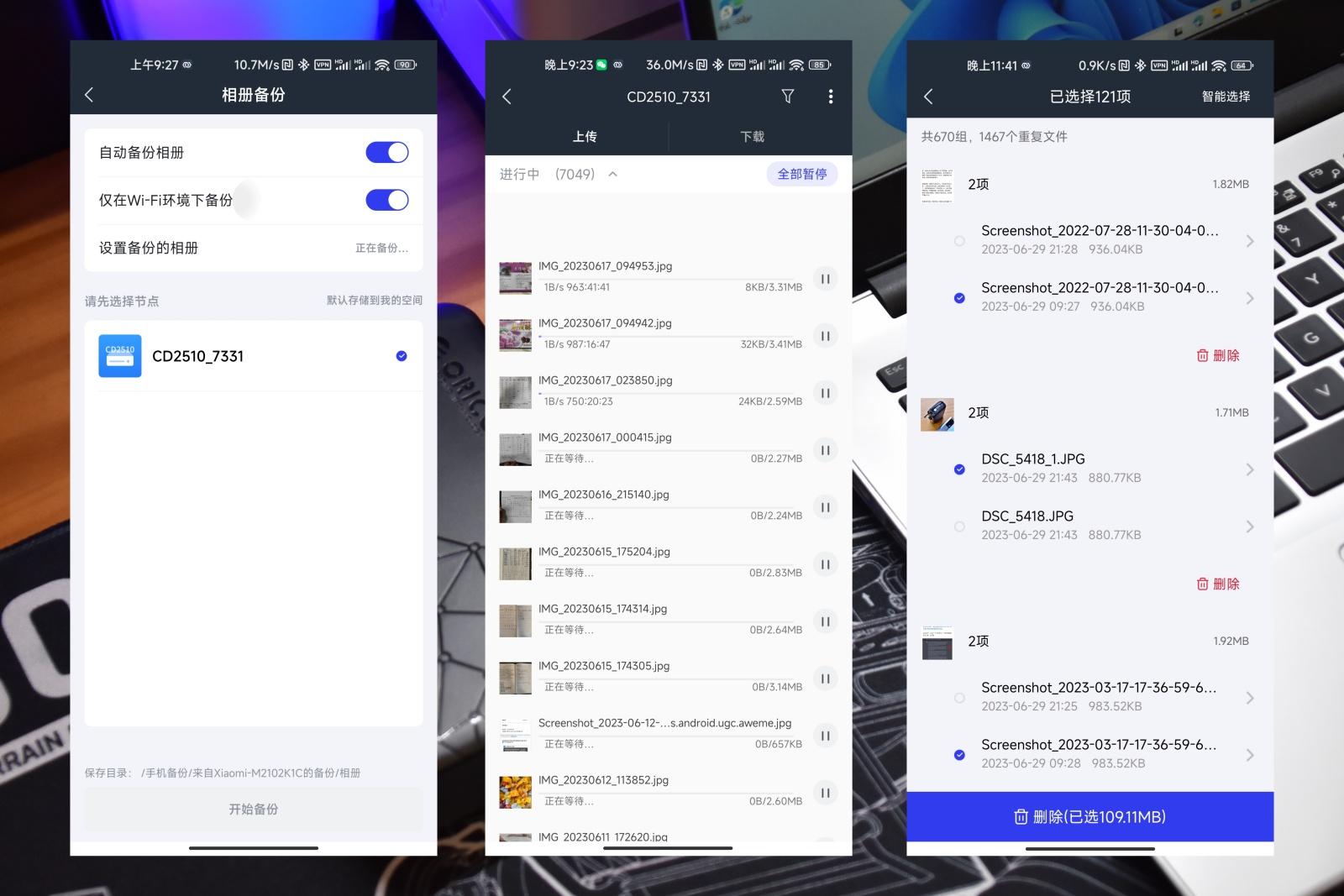Go back from the 相册备份 screen
The height and width of the screenshot is (896, 1344).
click(x=89, y=95)
